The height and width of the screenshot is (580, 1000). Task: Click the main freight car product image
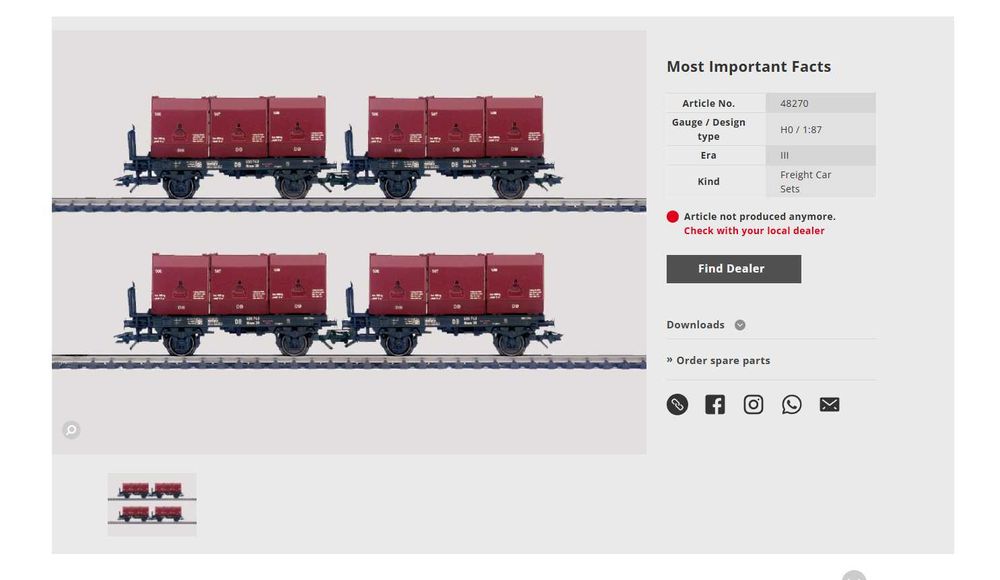point(349,242)
